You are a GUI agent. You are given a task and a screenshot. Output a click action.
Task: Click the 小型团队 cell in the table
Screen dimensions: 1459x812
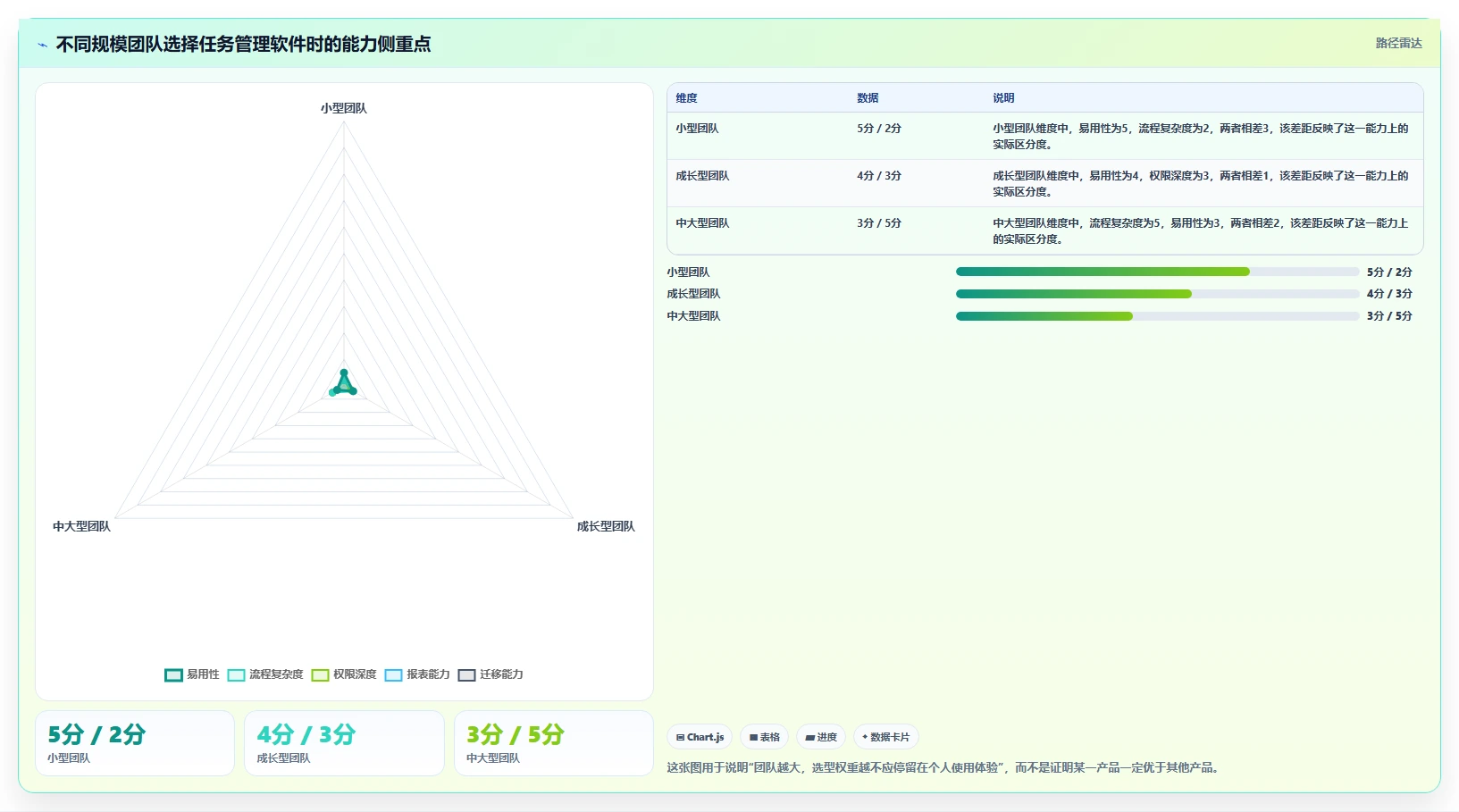(x=697, y=129)
